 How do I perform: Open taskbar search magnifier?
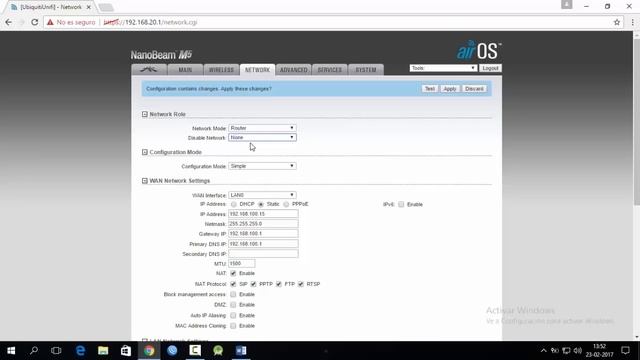tap(34, 351)
